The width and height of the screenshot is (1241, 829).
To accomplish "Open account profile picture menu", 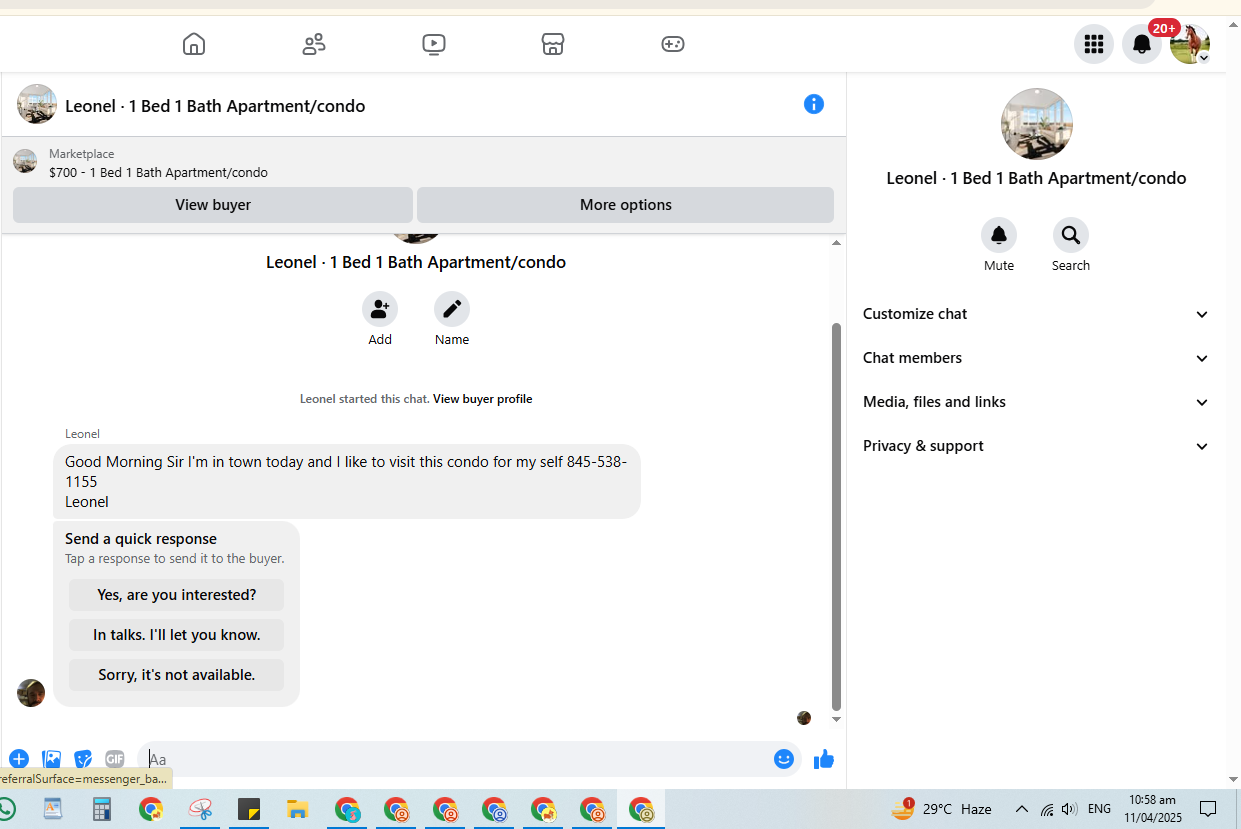I will 1190,44.
